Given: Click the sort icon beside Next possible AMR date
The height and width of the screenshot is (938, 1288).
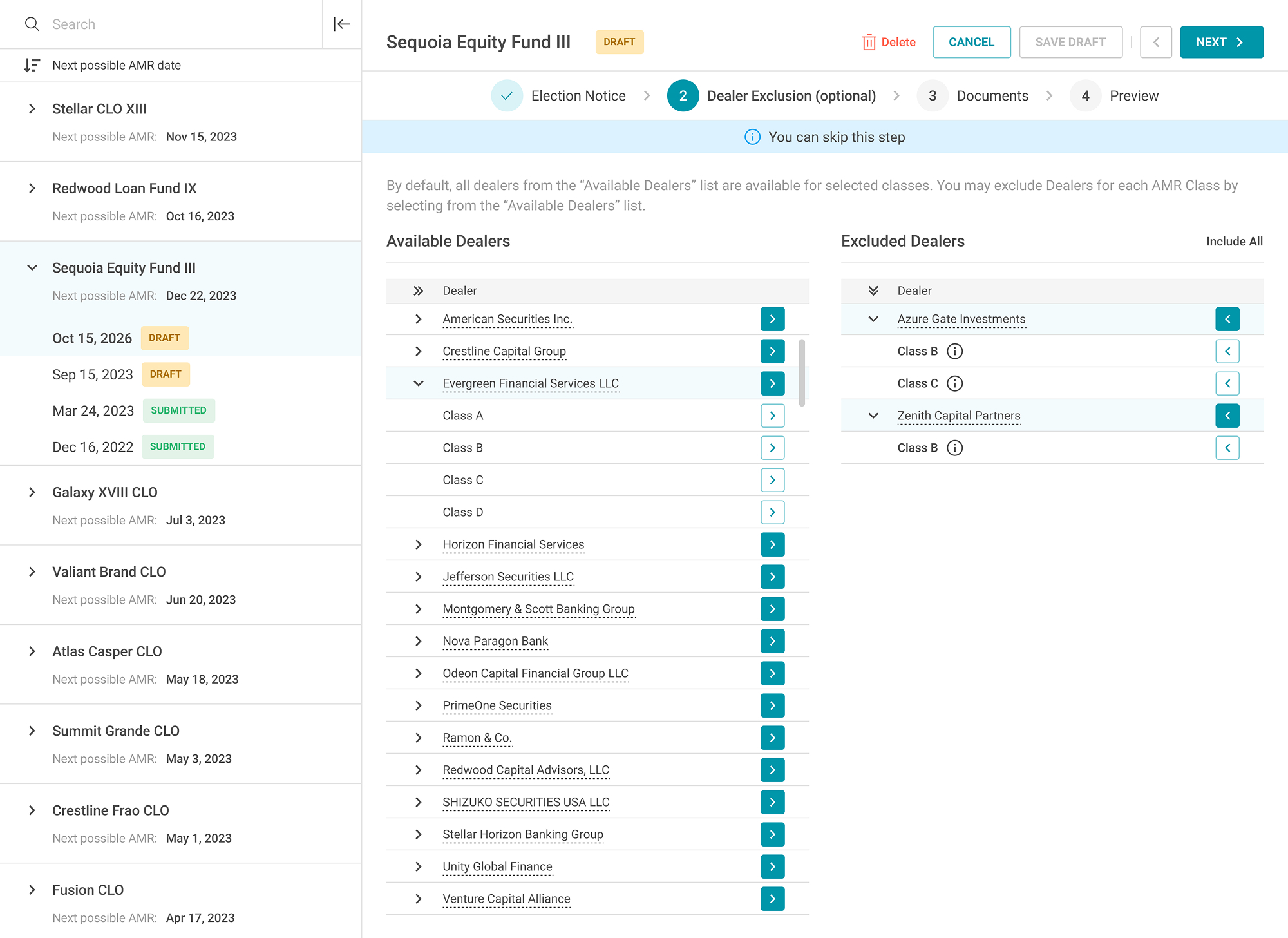Looking at the screenshot, I should click(x=32, y=65).
